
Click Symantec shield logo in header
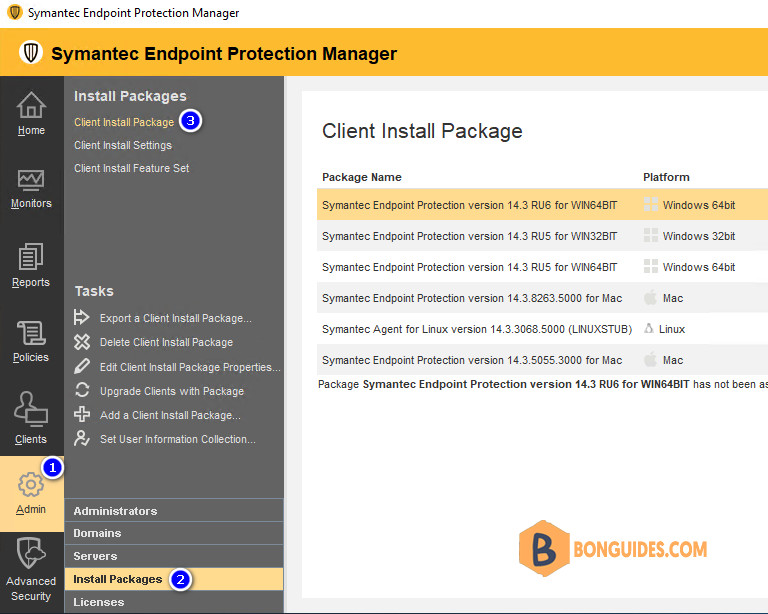(x=31, y=52)
